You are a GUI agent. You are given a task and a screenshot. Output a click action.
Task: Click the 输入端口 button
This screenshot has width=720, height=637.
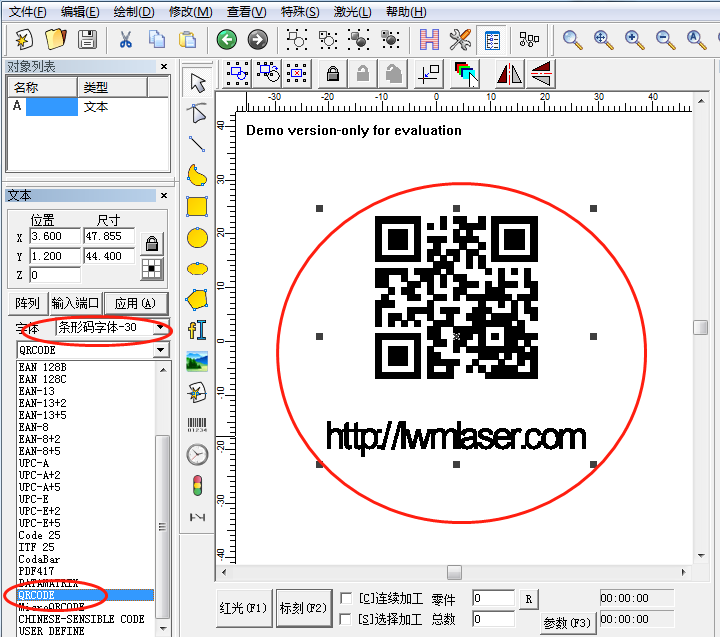click(x=75, y=304)
